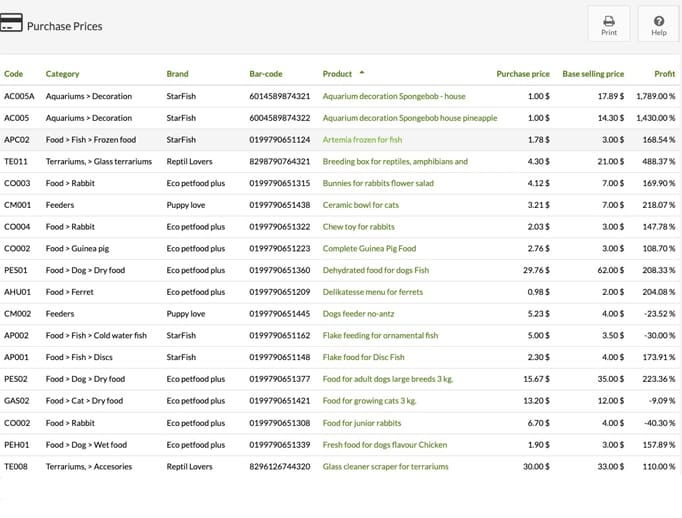
Task: Select code GAS02 cell
Action: point(17,401)
